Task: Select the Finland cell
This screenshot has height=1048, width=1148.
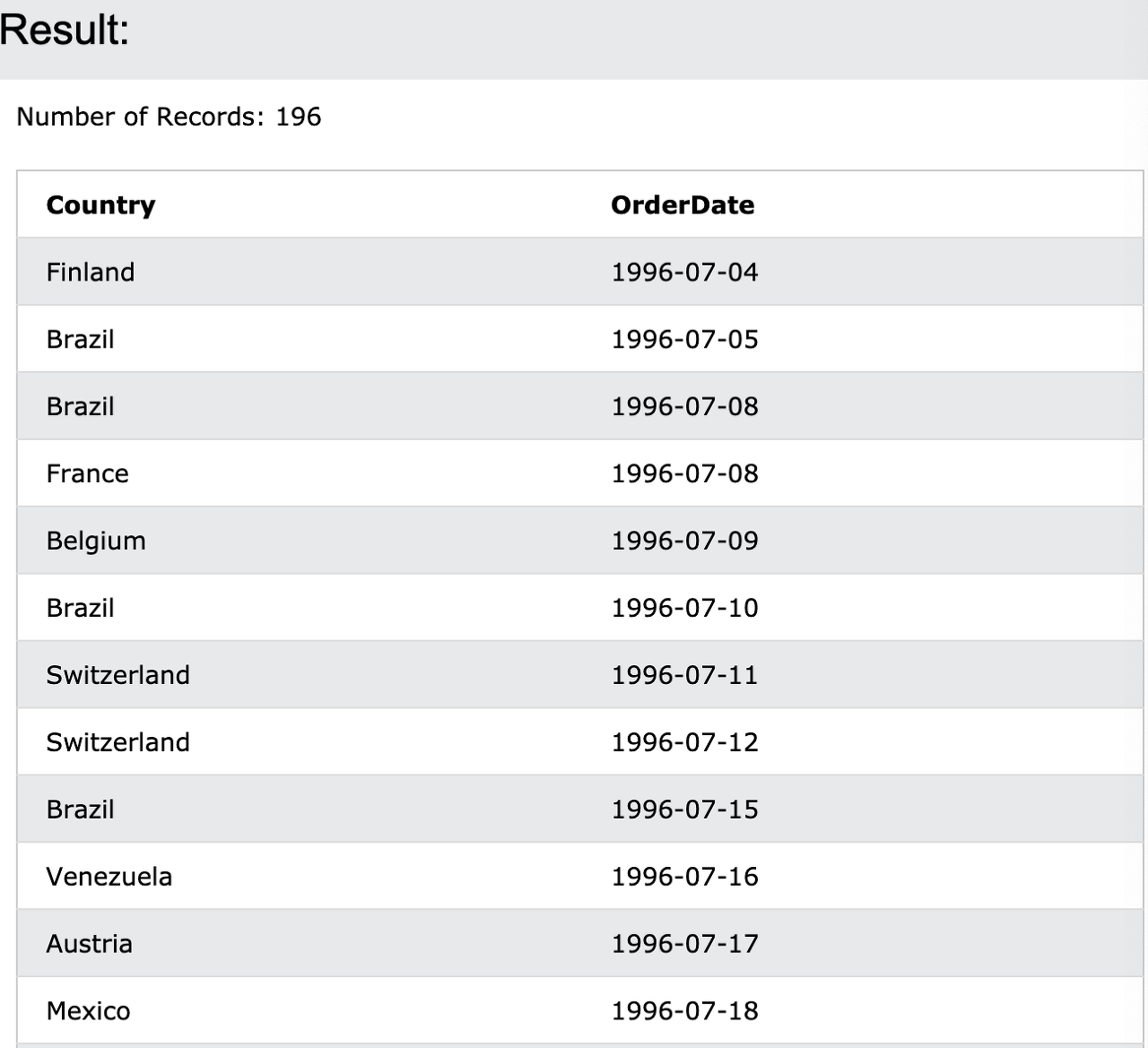Action: pyautogui.click(x=91, y=272)
